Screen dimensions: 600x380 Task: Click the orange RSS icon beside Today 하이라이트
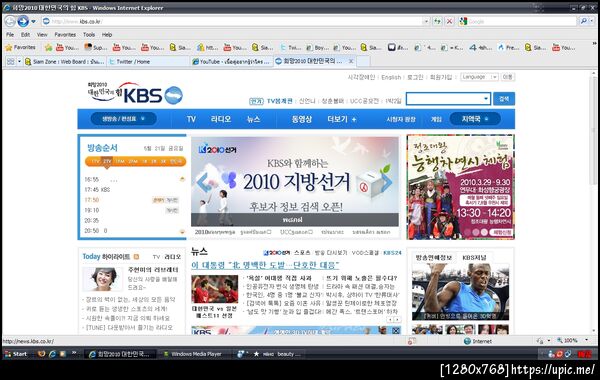pos(136,257)
